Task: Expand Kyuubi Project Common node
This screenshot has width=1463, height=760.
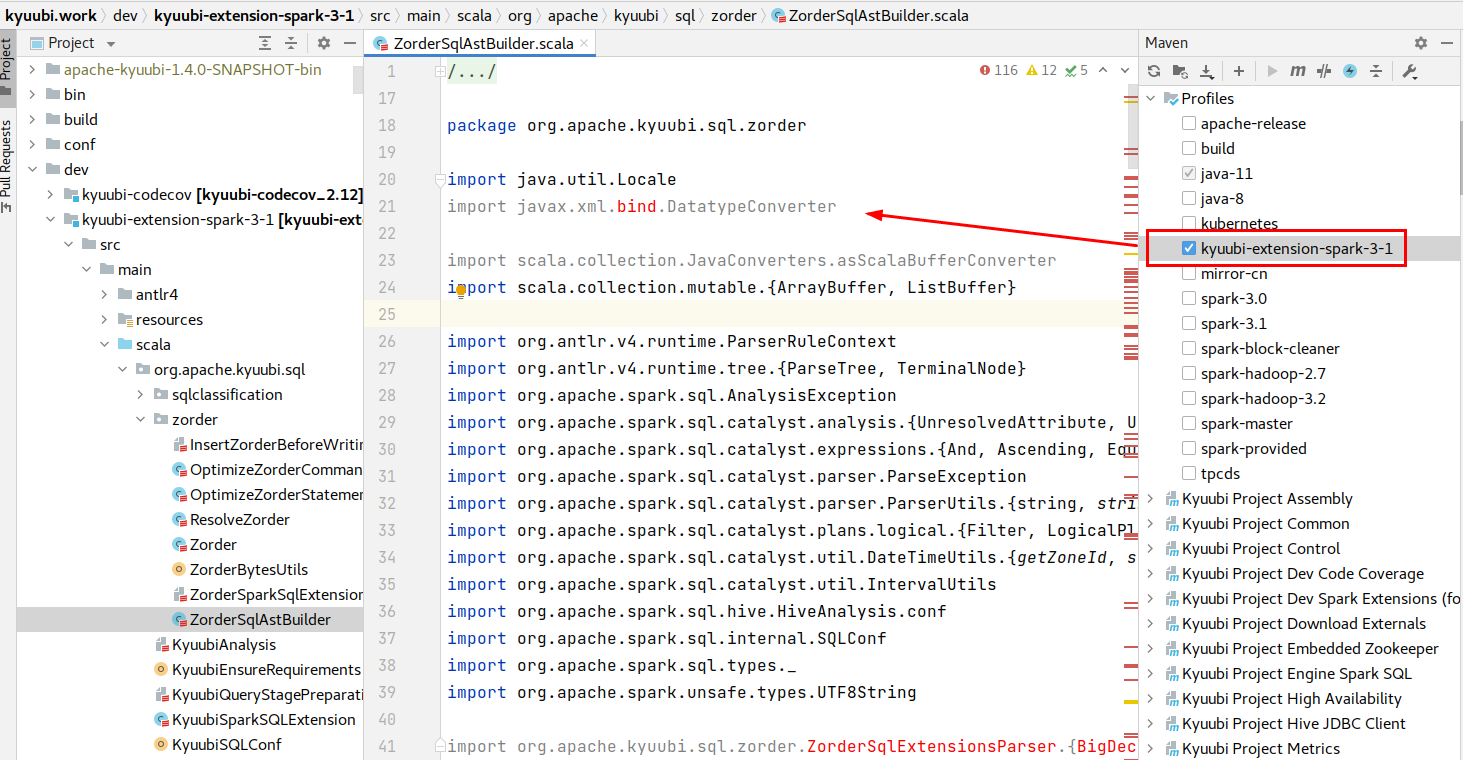Action: click(1151, 523)
